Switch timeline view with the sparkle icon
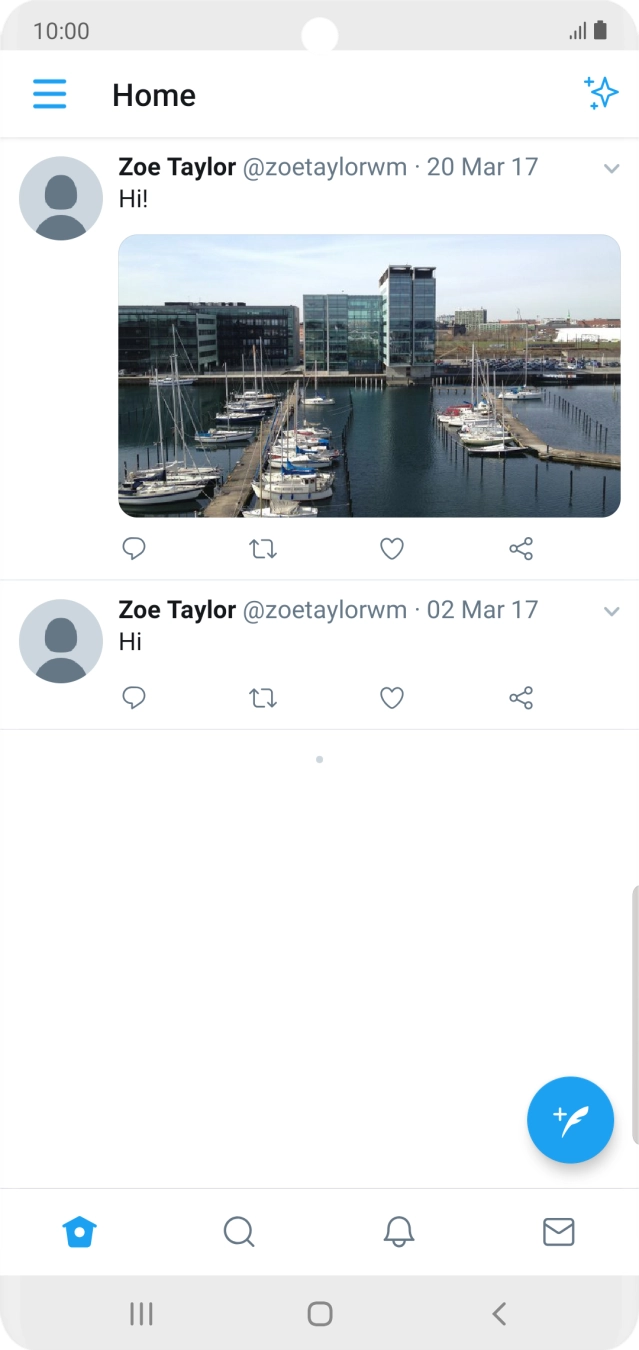639x1350 pixels. [x=602, y=93]
